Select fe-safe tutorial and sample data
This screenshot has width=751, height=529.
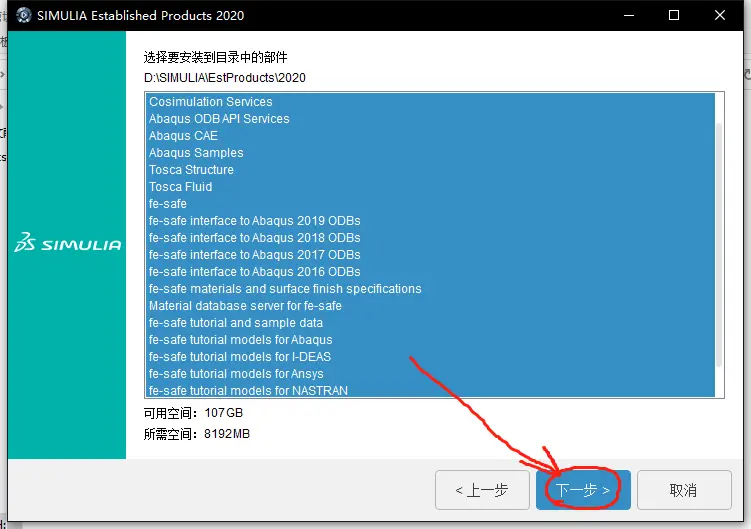[x=430, y=322]
